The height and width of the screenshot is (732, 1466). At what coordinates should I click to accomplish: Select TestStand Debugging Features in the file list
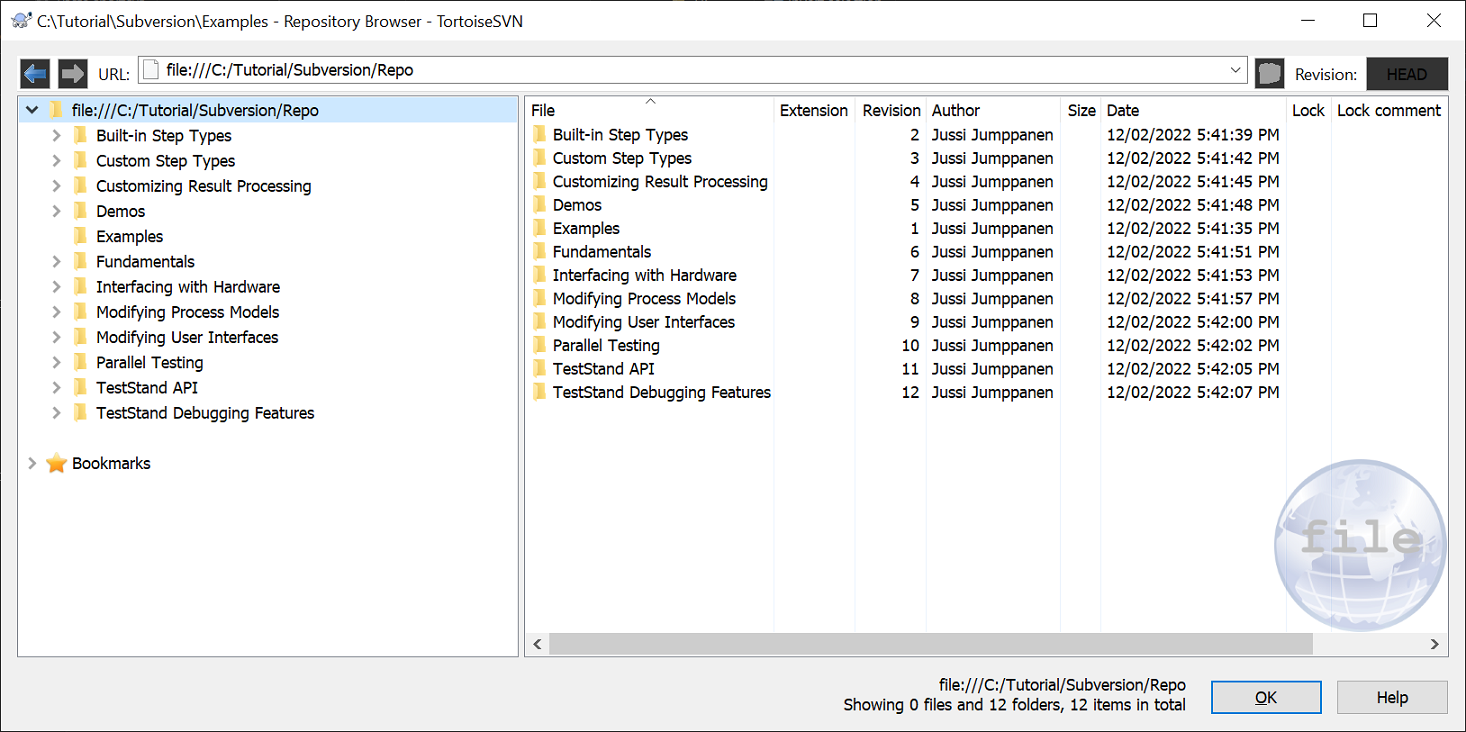661,392
